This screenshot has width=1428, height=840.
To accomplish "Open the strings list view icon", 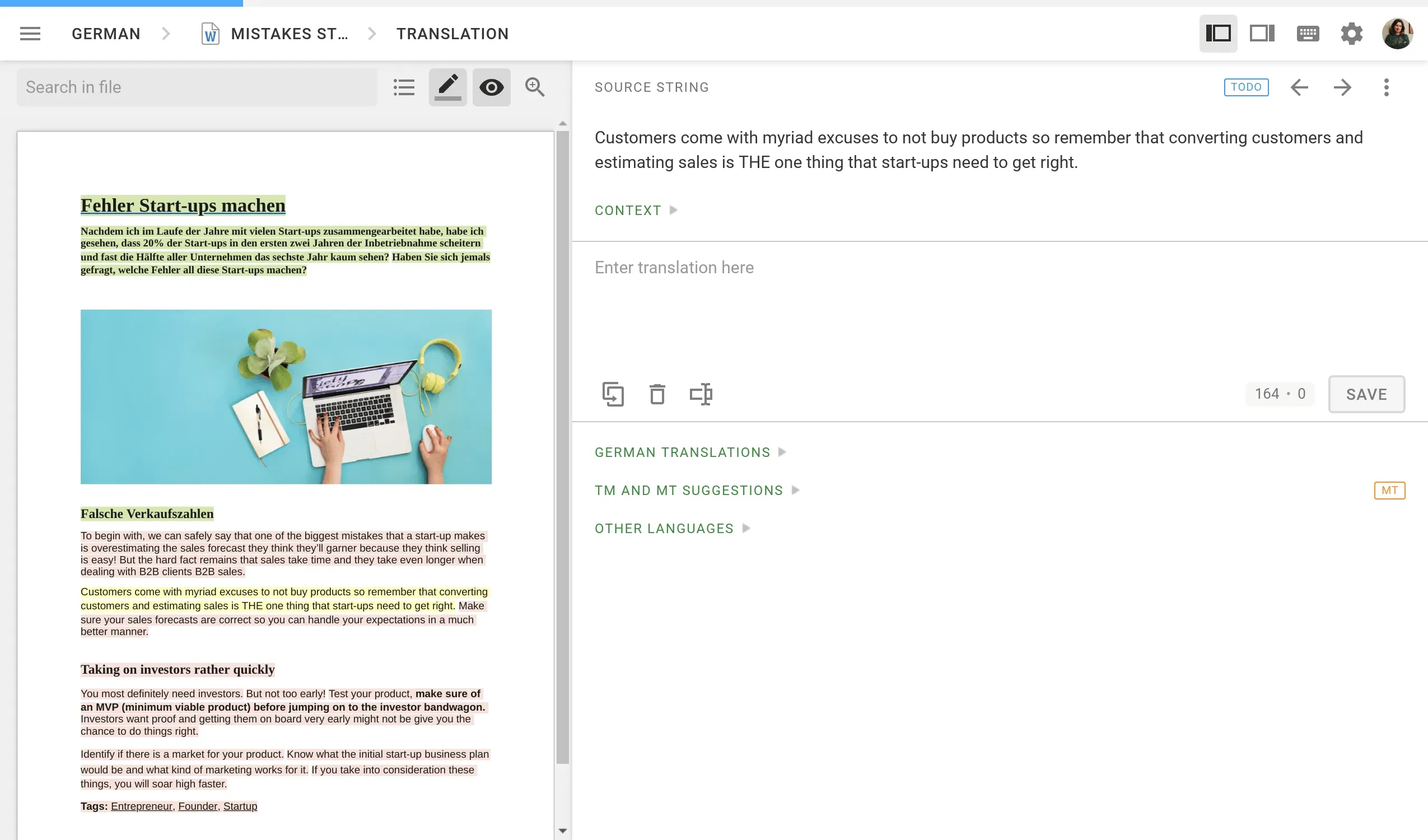I will click(x=404, y=87).
